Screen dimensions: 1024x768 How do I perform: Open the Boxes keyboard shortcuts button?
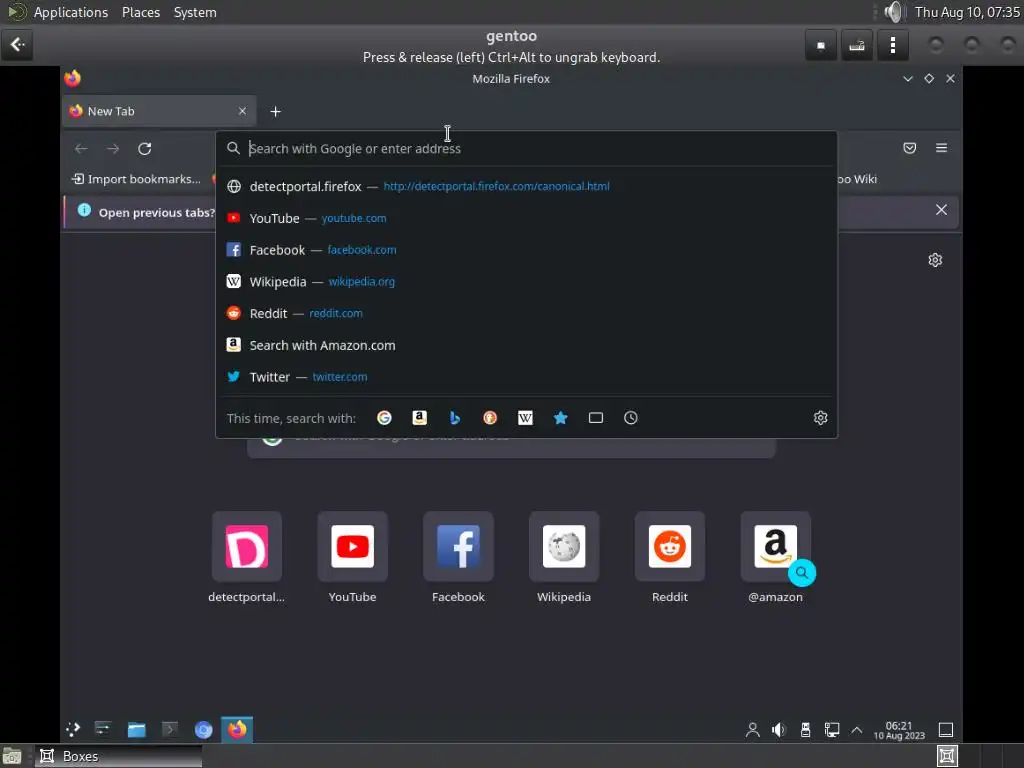tap(857, 45)
